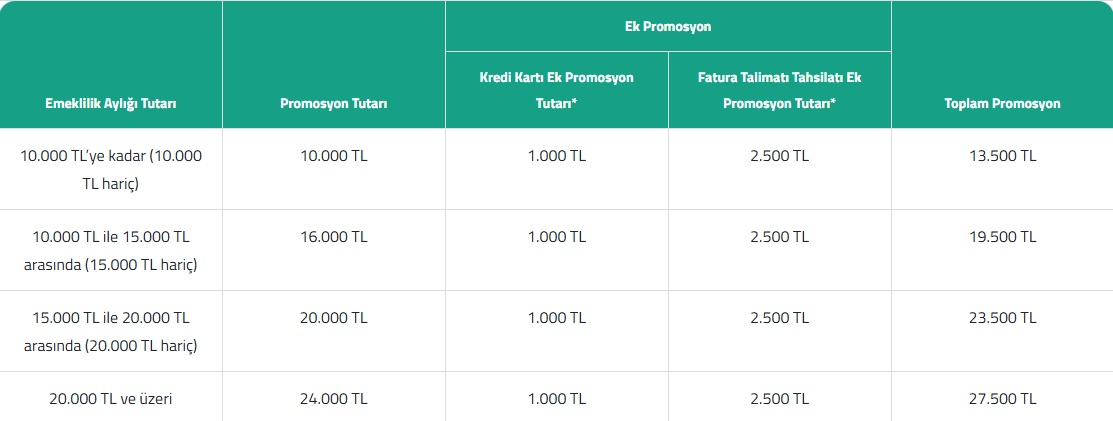Click the 13.500 TL toplam promosyon cell
This screenshot has height=421, width=1113.
click(x=1002, y=156)
